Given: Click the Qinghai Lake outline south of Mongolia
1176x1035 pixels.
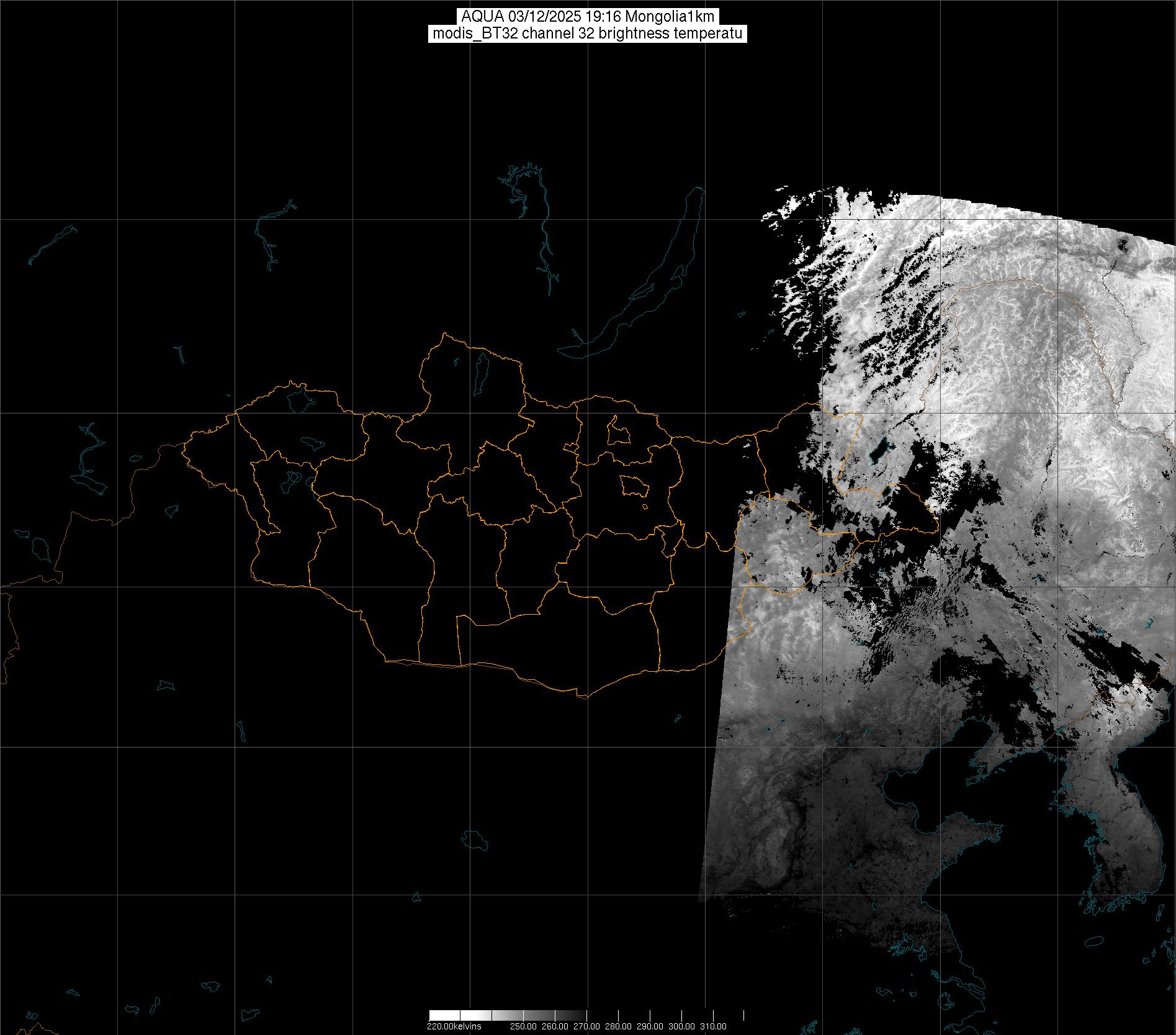Looking at the screenshot, I should (x=475, y=839).
